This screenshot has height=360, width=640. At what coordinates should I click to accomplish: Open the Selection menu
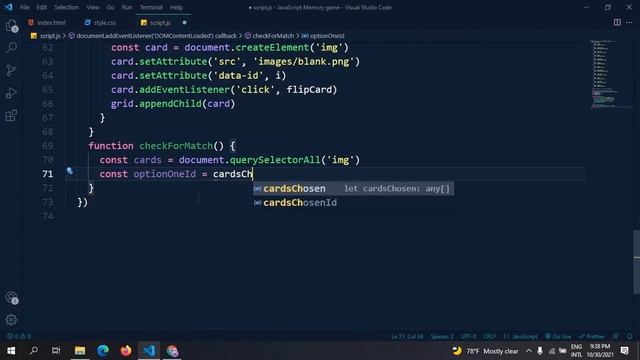(x=67, y=7)
